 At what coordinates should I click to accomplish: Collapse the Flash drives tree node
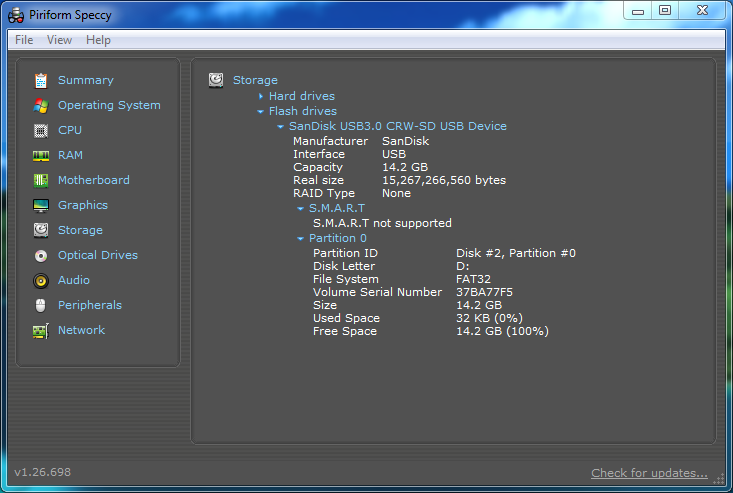[261, 111]
